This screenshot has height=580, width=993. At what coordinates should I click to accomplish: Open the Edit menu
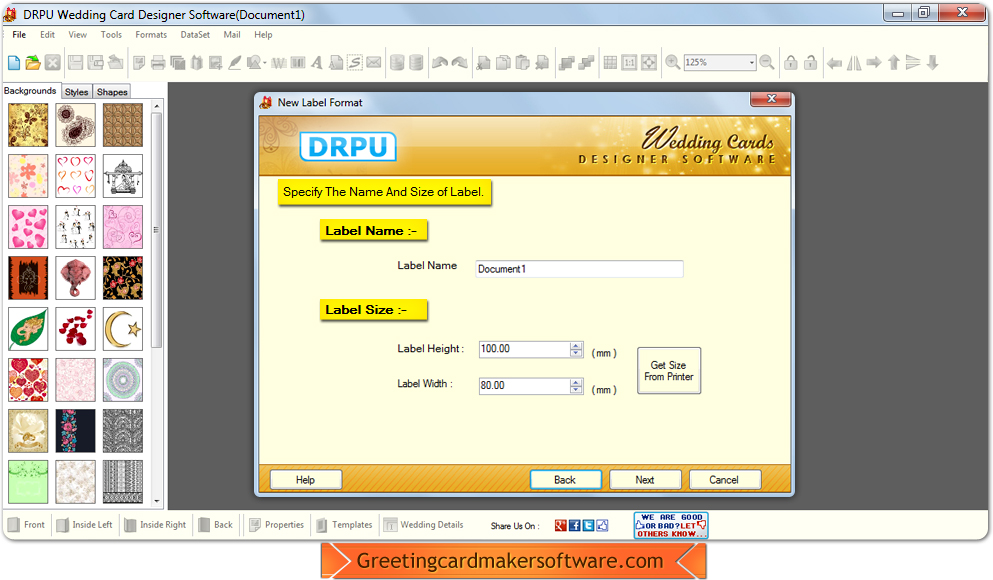click(47, 35)
